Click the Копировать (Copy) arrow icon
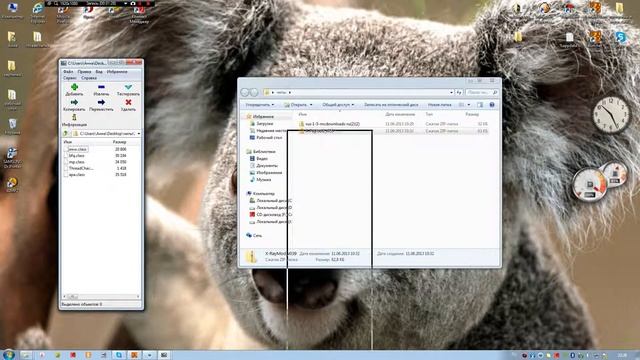The image size is (640, 360). (74, 102)
